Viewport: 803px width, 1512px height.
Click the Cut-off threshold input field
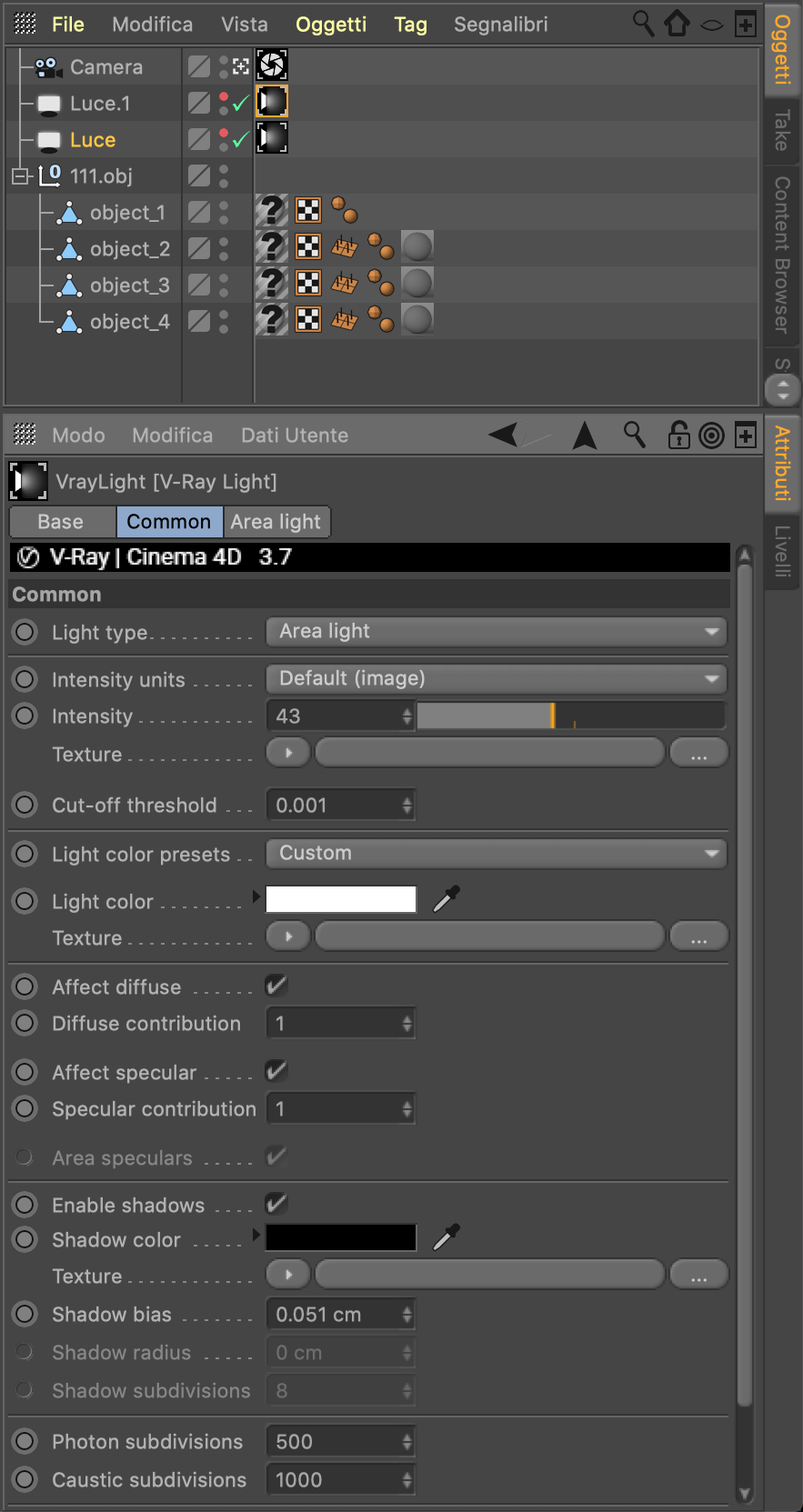point(340,805)
